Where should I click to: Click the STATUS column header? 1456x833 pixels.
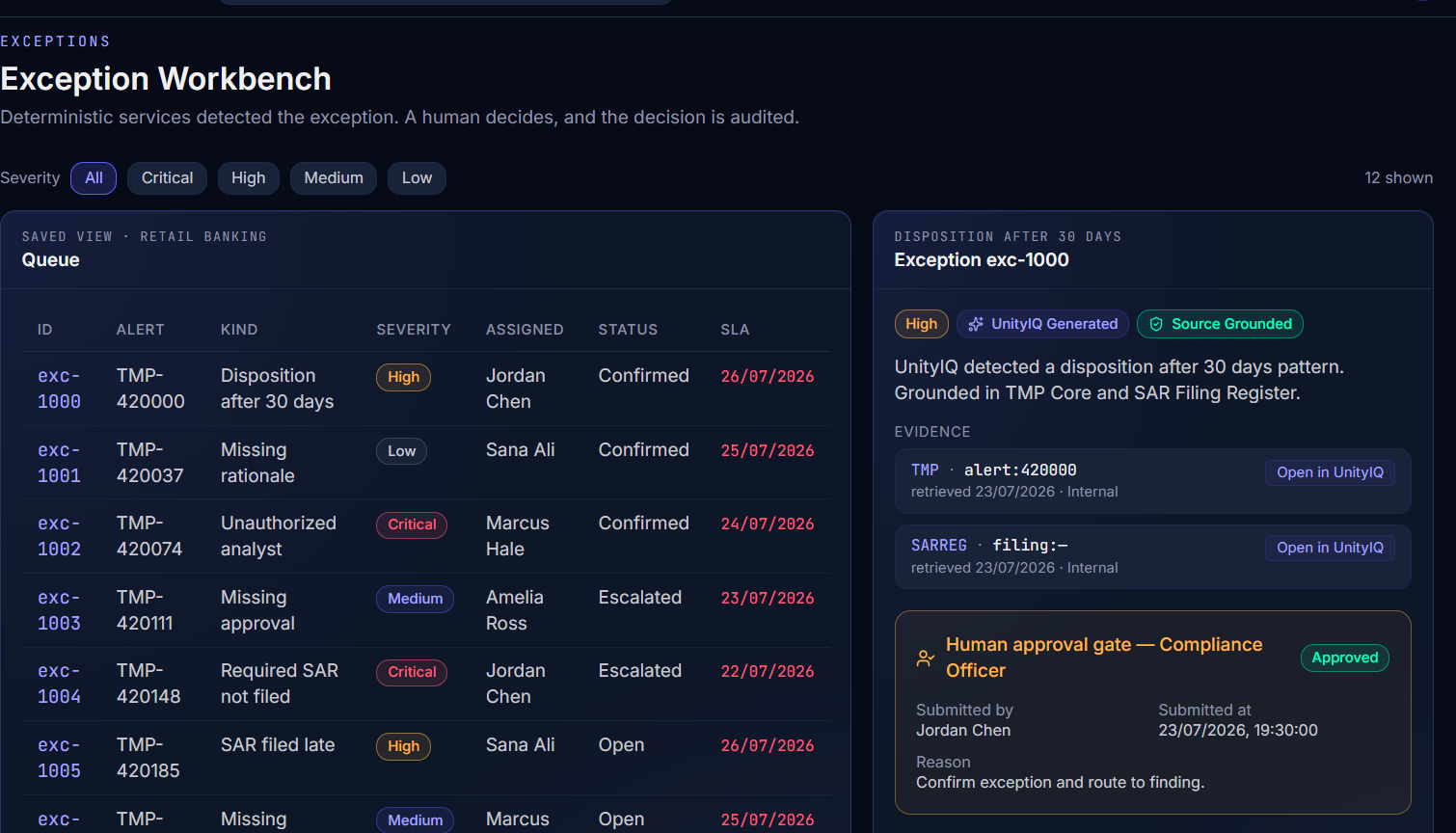(x=628, y=330)
